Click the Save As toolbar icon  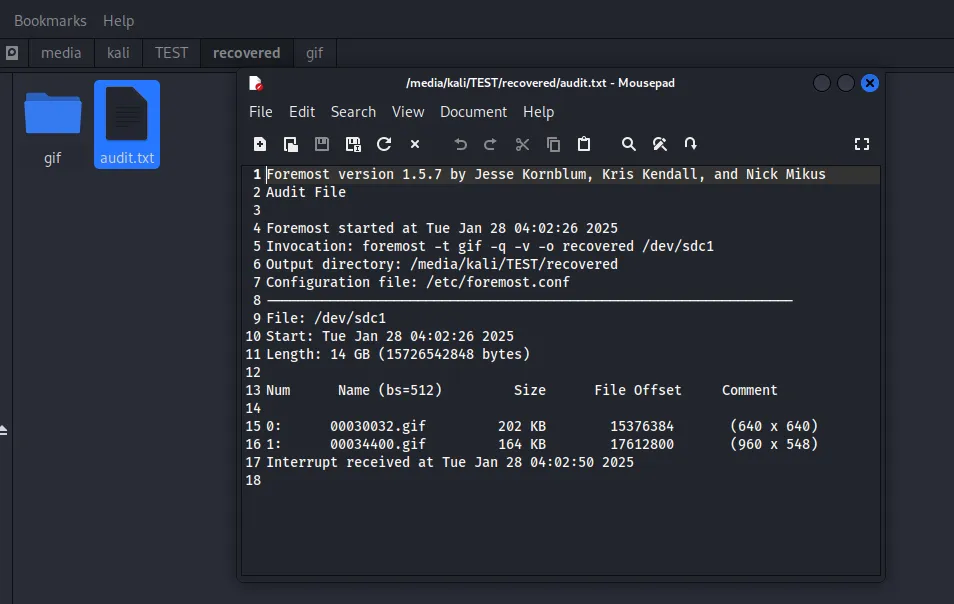point(353,144)
